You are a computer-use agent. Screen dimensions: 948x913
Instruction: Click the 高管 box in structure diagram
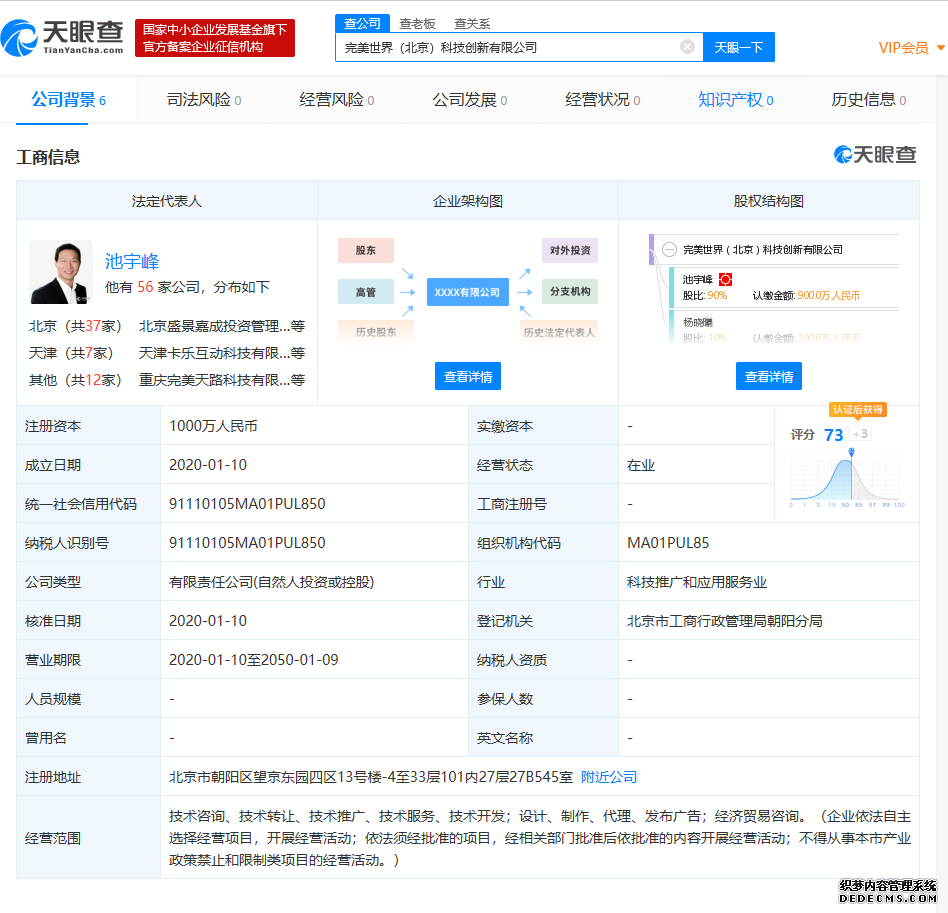click(x=366, y=292)
